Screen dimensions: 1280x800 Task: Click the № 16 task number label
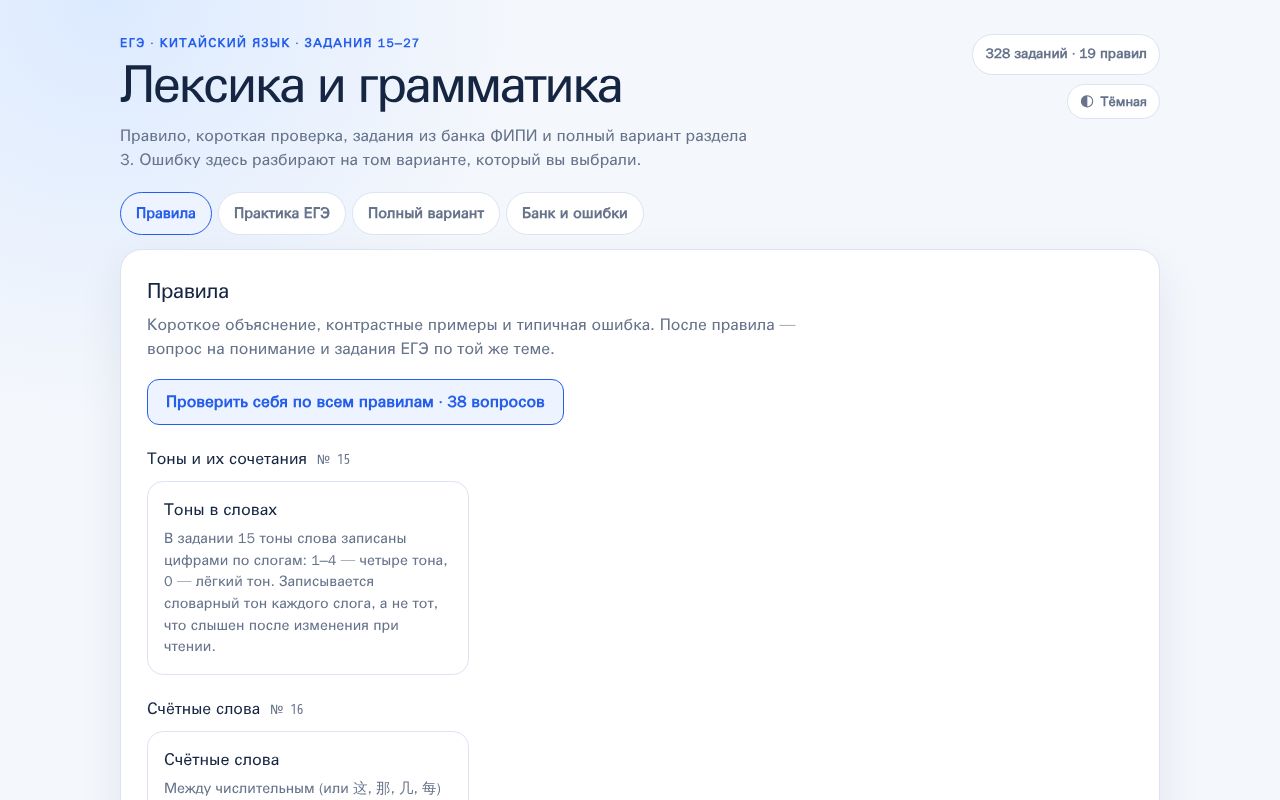tap(287, 710)
